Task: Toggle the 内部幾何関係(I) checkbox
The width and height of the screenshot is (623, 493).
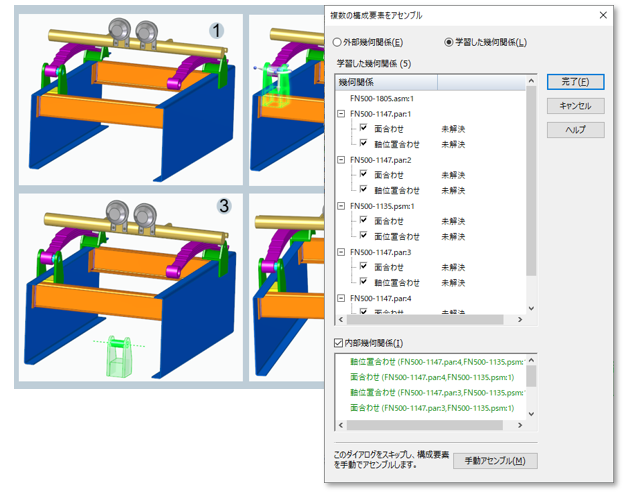Action: point(339,343)
